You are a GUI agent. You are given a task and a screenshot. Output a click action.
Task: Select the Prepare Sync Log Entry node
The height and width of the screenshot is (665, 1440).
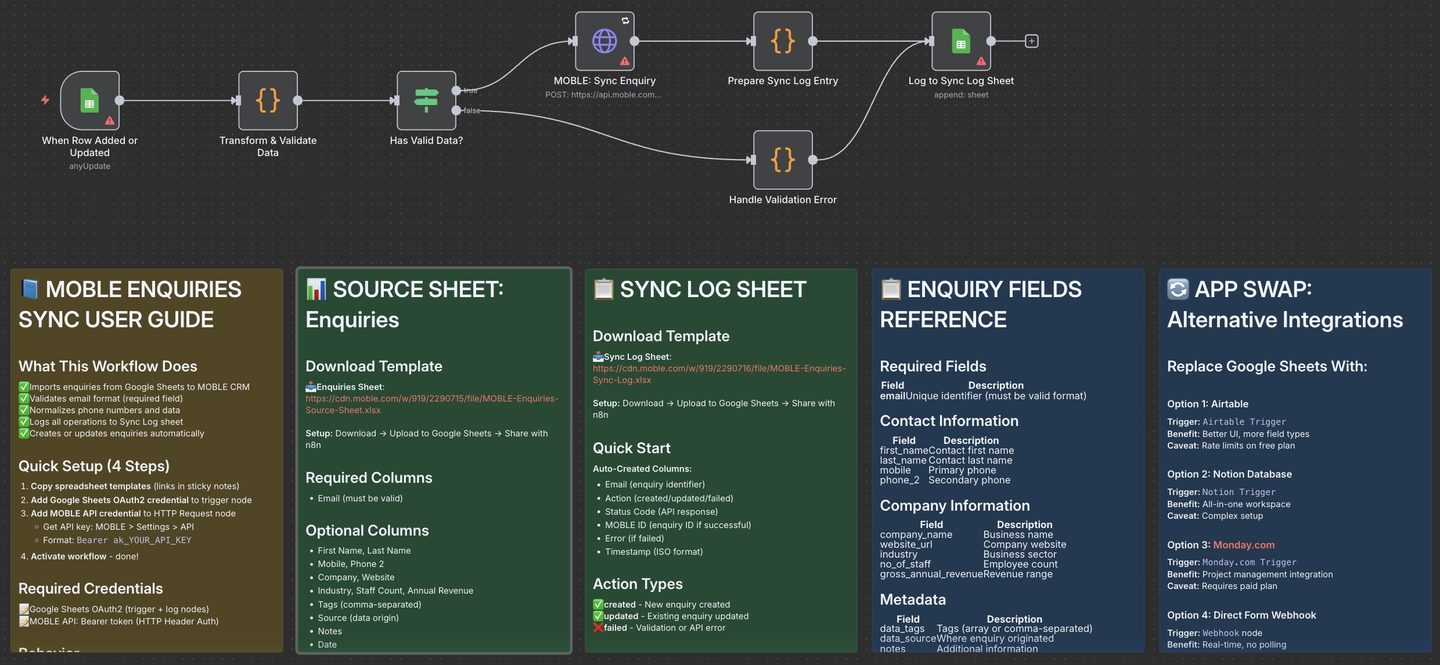pos(782,41)
